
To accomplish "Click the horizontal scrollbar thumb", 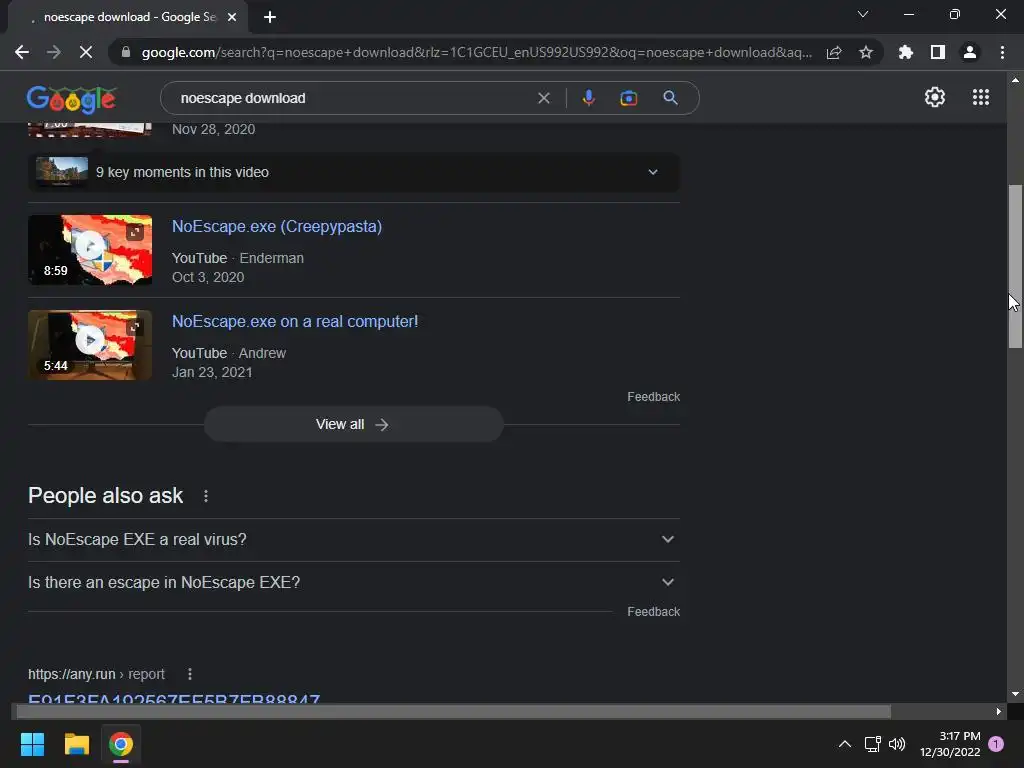I will point(453,711).
